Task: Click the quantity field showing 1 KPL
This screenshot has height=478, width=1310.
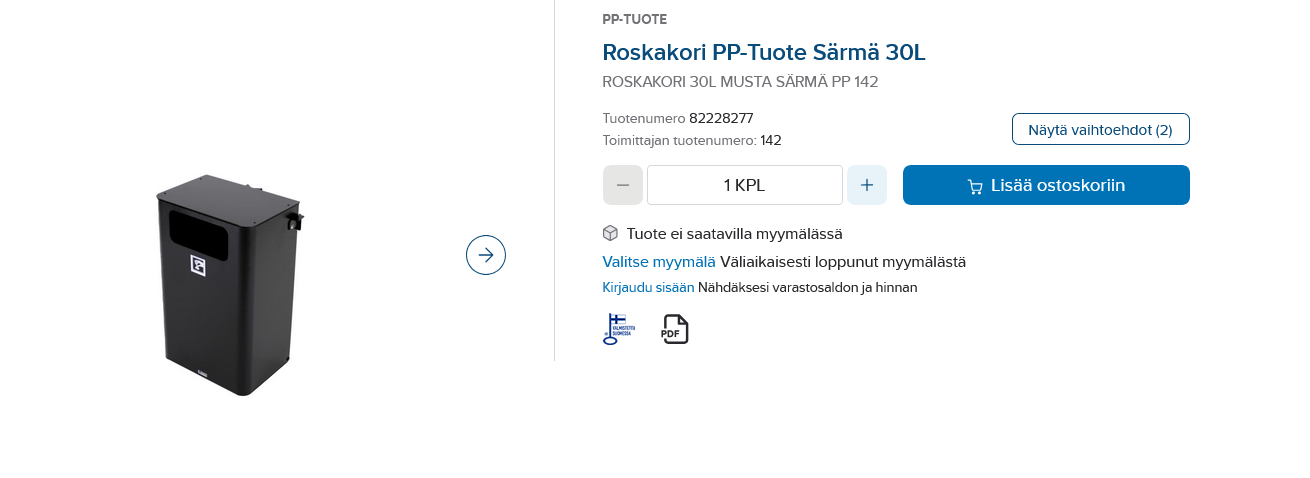Action: [x=745, y=185]
